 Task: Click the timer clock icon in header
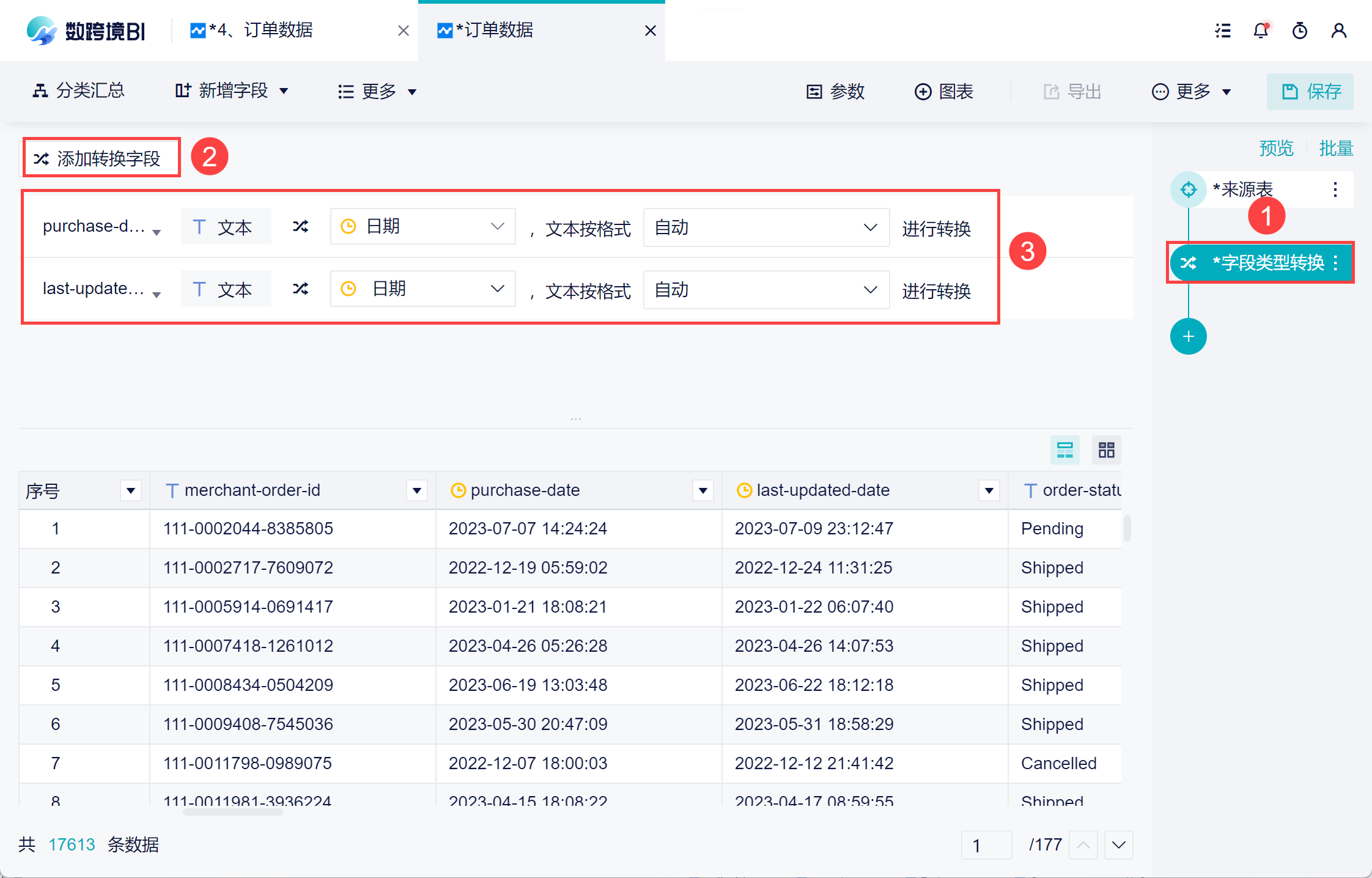pyautogui.click(x=1300, y=31)
